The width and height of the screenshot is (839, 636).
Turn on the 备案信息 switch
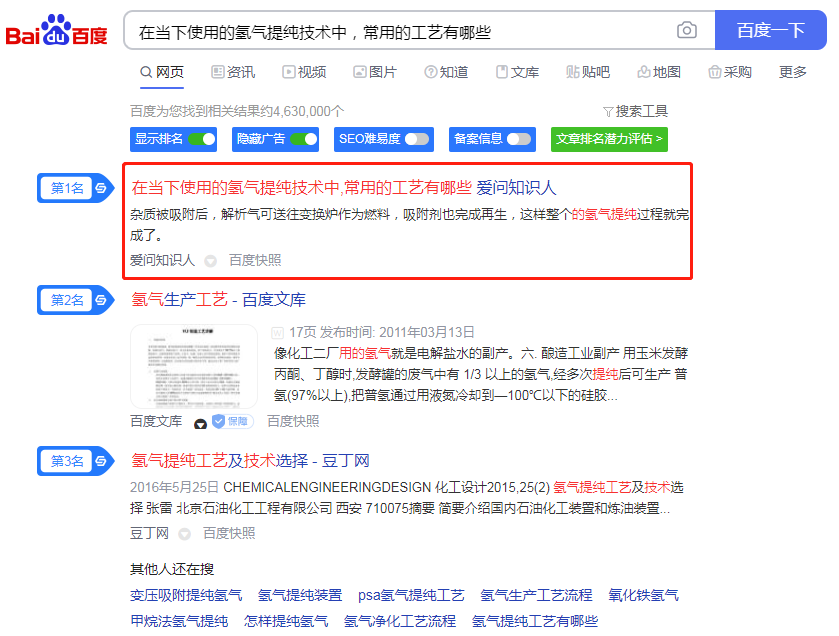(519, 139)
